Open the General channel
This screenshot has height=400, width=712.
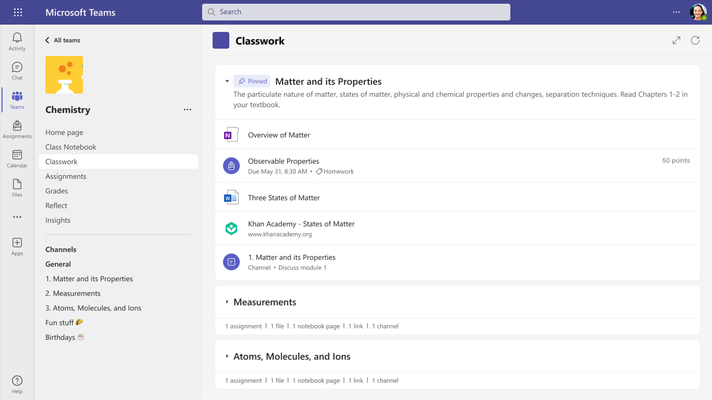(58, 264)
